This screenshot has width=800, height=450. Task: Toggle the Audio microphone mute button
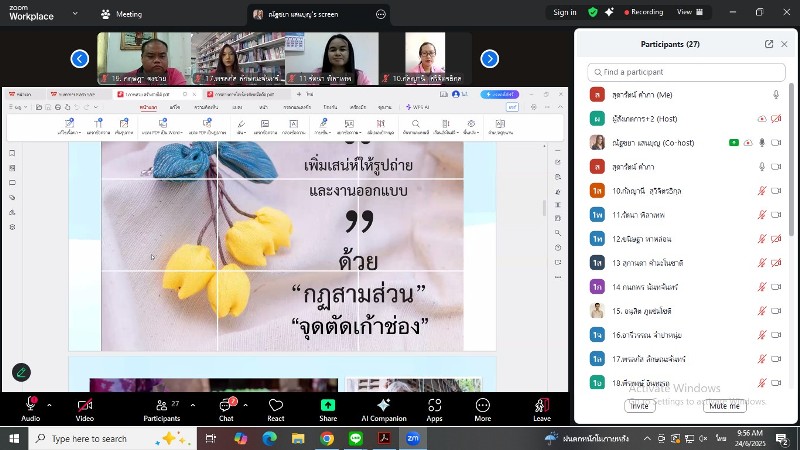tap(30, 410)
